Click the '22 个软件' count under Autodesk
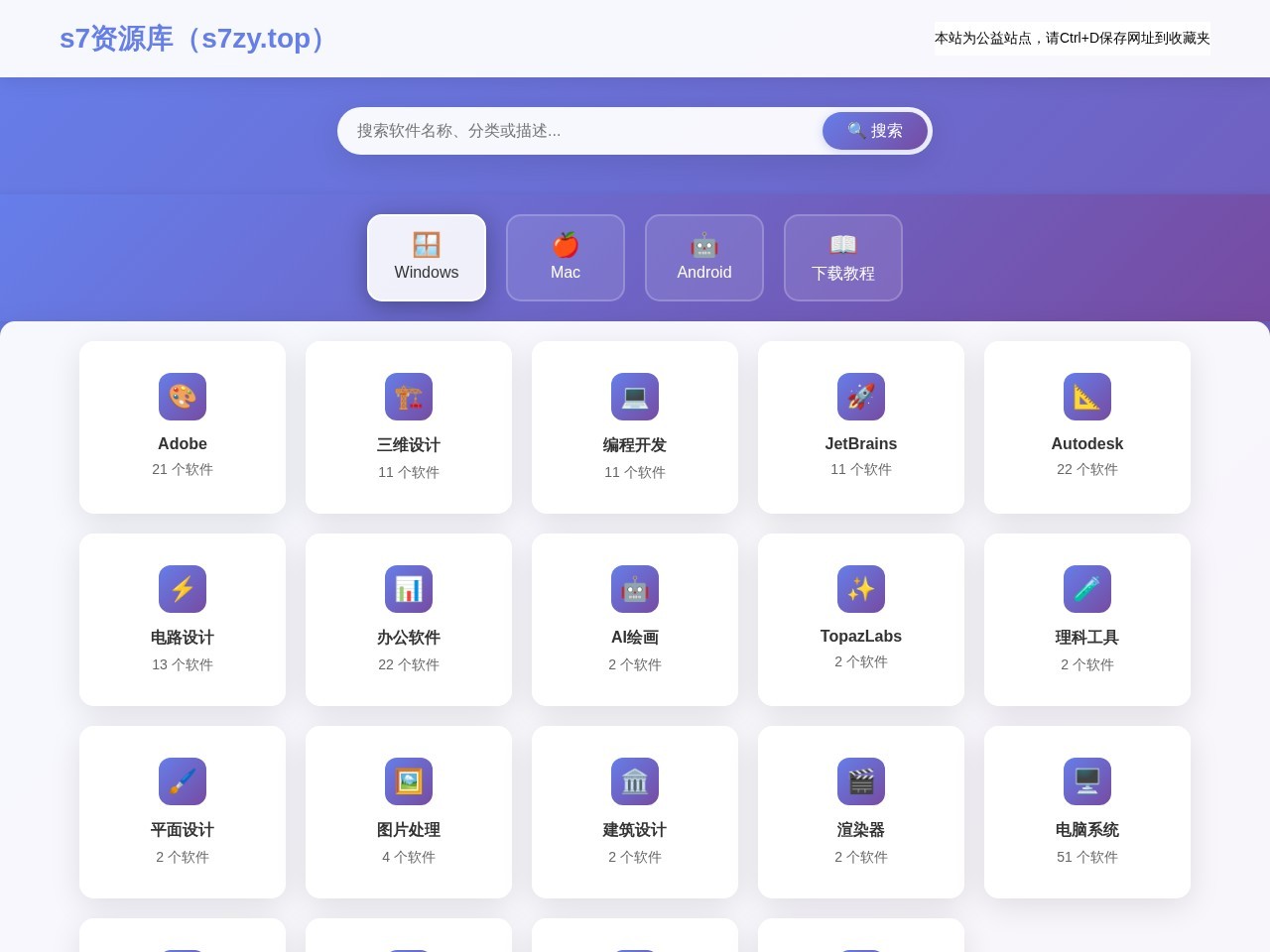Viewport: 1270px width, 952px height. (x=1087, y=469)
